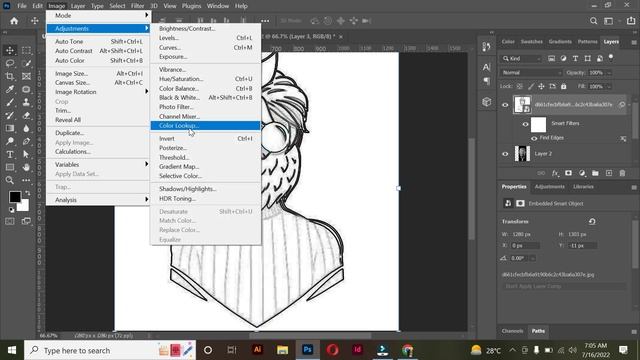Click the Smart Filters mask thumbnail
The width and height of the screenshot is (640, 360).
pyautogui.click(x=538, y=124)
